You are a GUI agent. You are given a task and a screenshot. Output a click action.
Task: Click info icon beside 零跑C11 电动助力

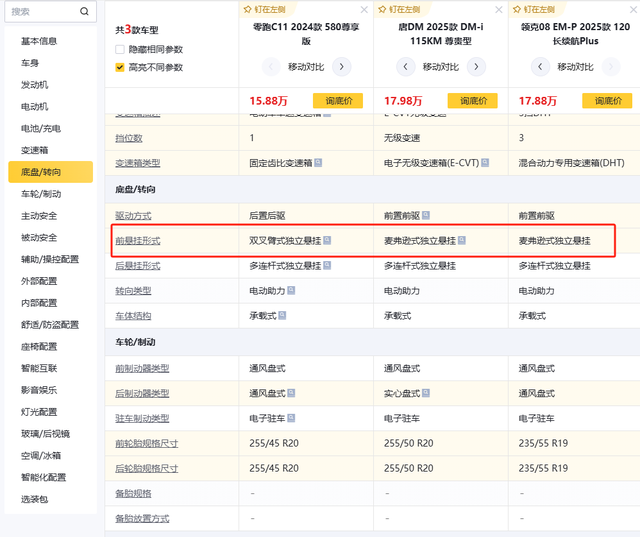tap(291, 291)
